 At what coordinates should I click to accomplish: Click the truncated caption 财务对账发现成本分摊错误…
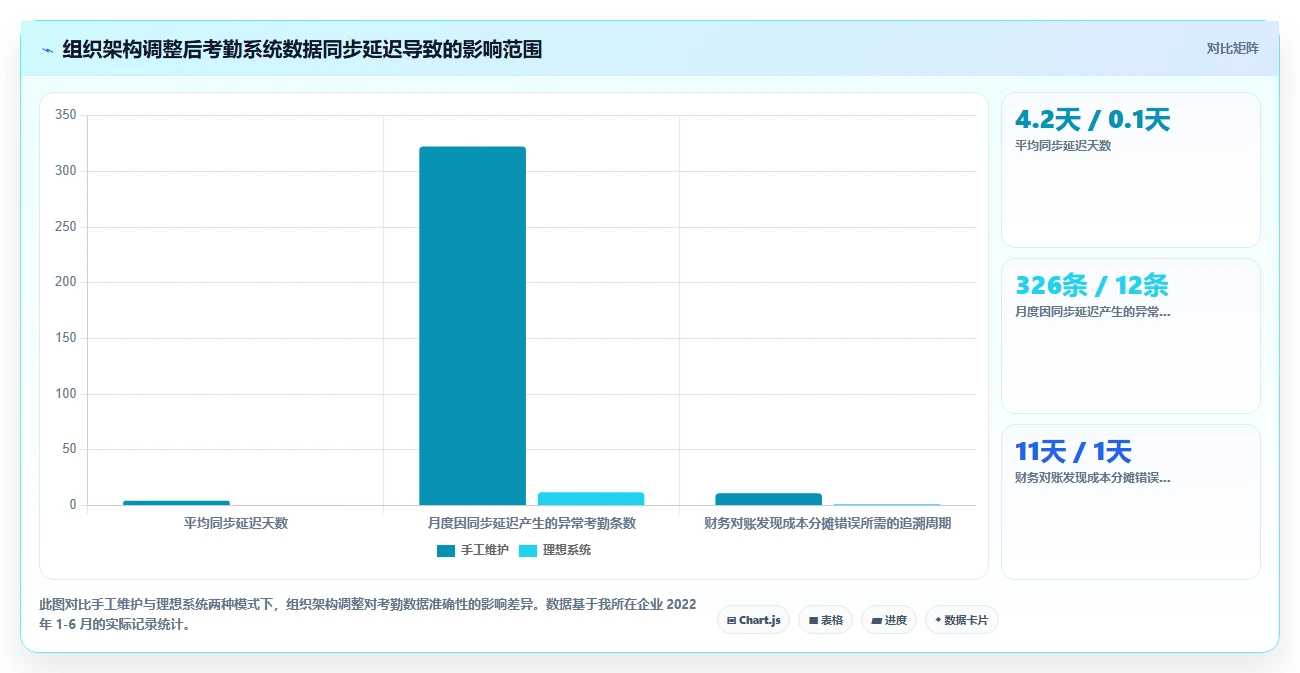point(1092,477)
